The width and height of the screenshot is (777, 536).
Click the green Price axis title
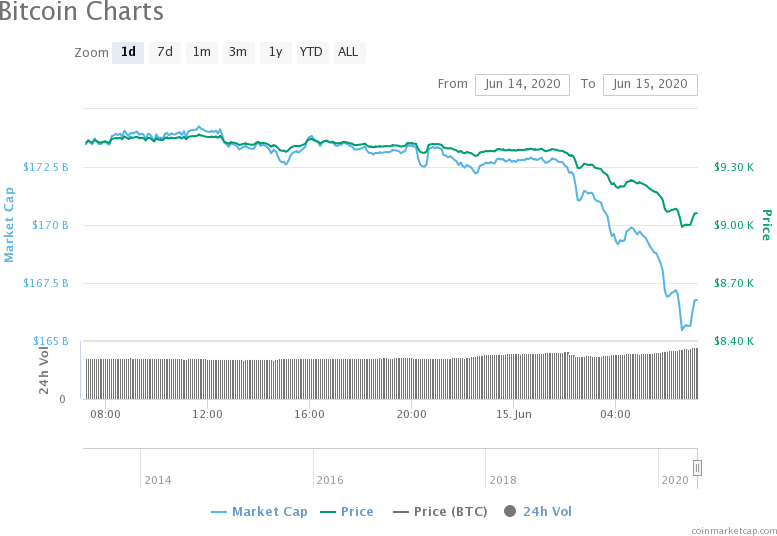pyautogui.click(x=767, y=225)
